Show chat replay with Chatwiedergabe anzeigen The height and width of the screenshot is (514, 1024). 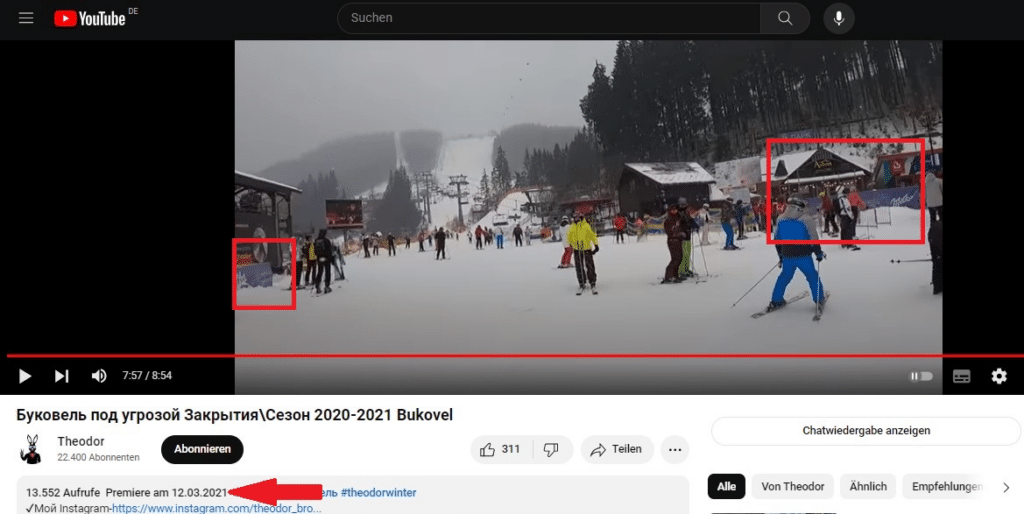[866, 431]
